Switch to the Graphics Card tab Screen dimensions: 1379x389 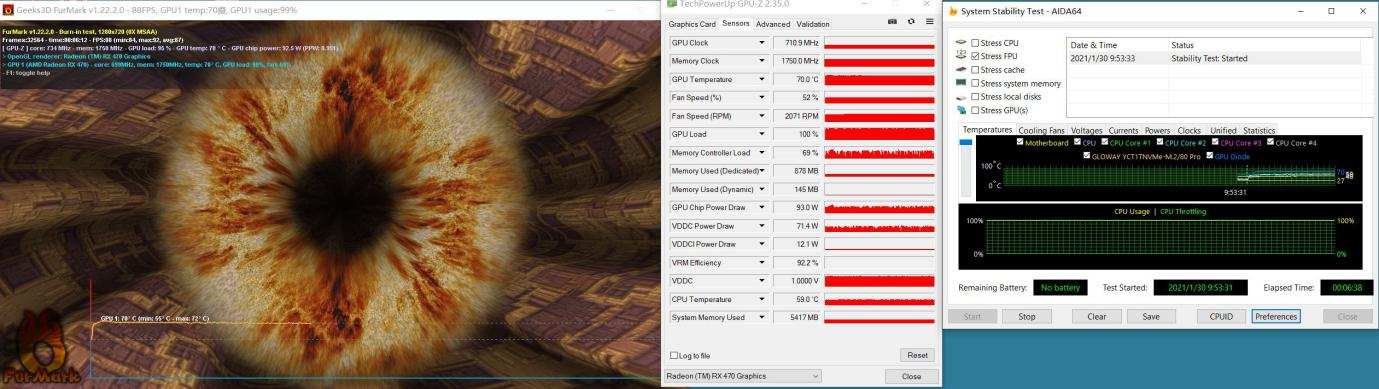coord(692,23)
